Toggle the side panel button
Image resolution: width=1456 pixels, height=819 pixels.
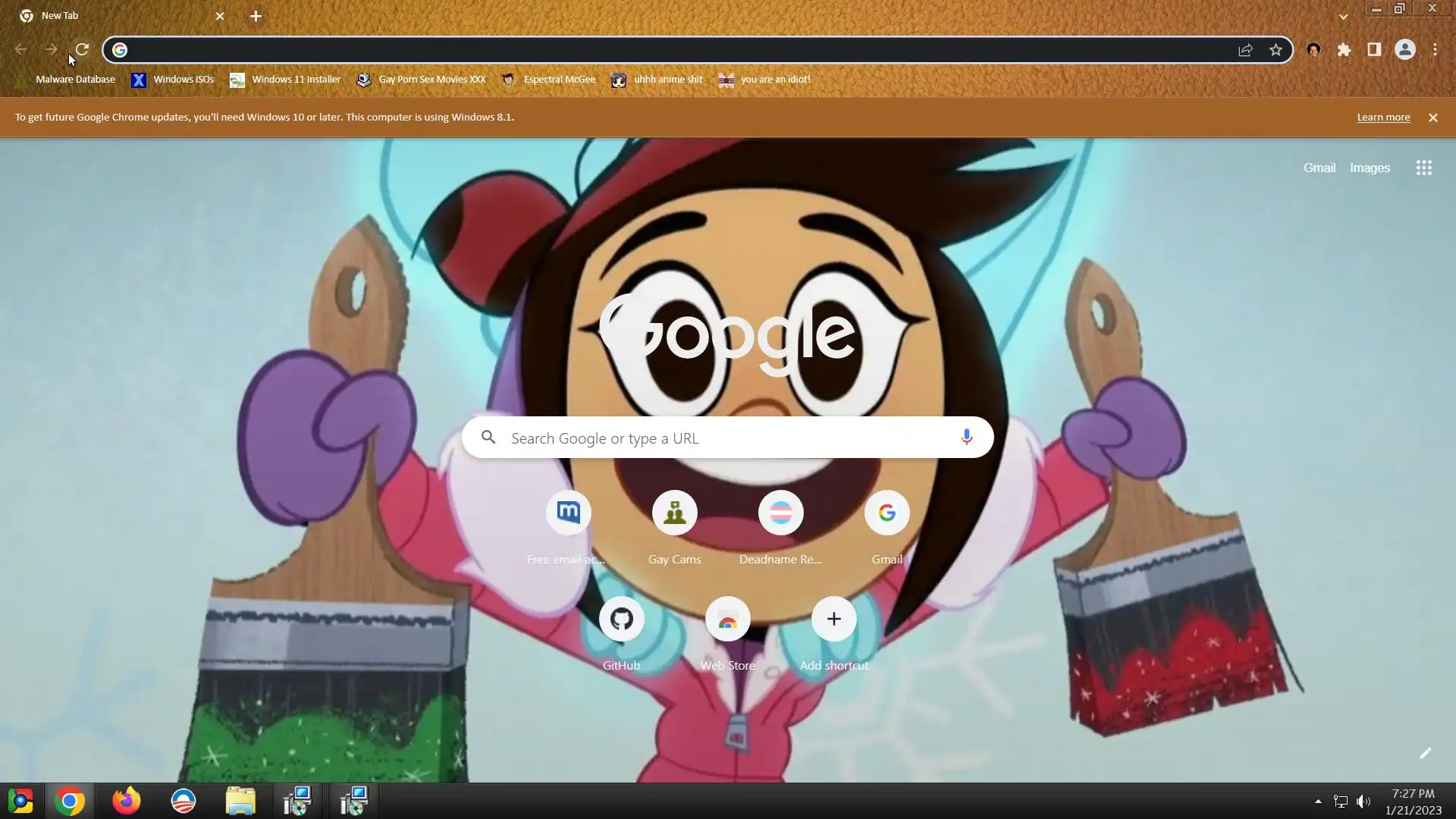pyautogui.click(x=1374, y=50)
